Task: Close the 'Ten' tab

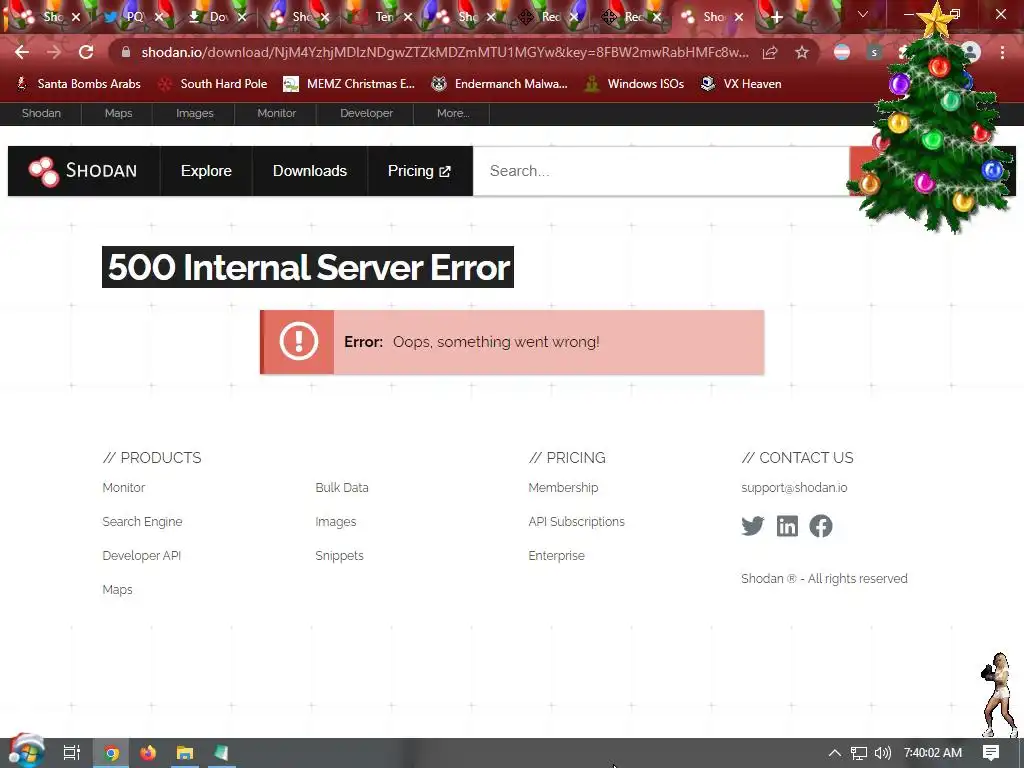Action: pyautogui.click(x=408, y=17)
